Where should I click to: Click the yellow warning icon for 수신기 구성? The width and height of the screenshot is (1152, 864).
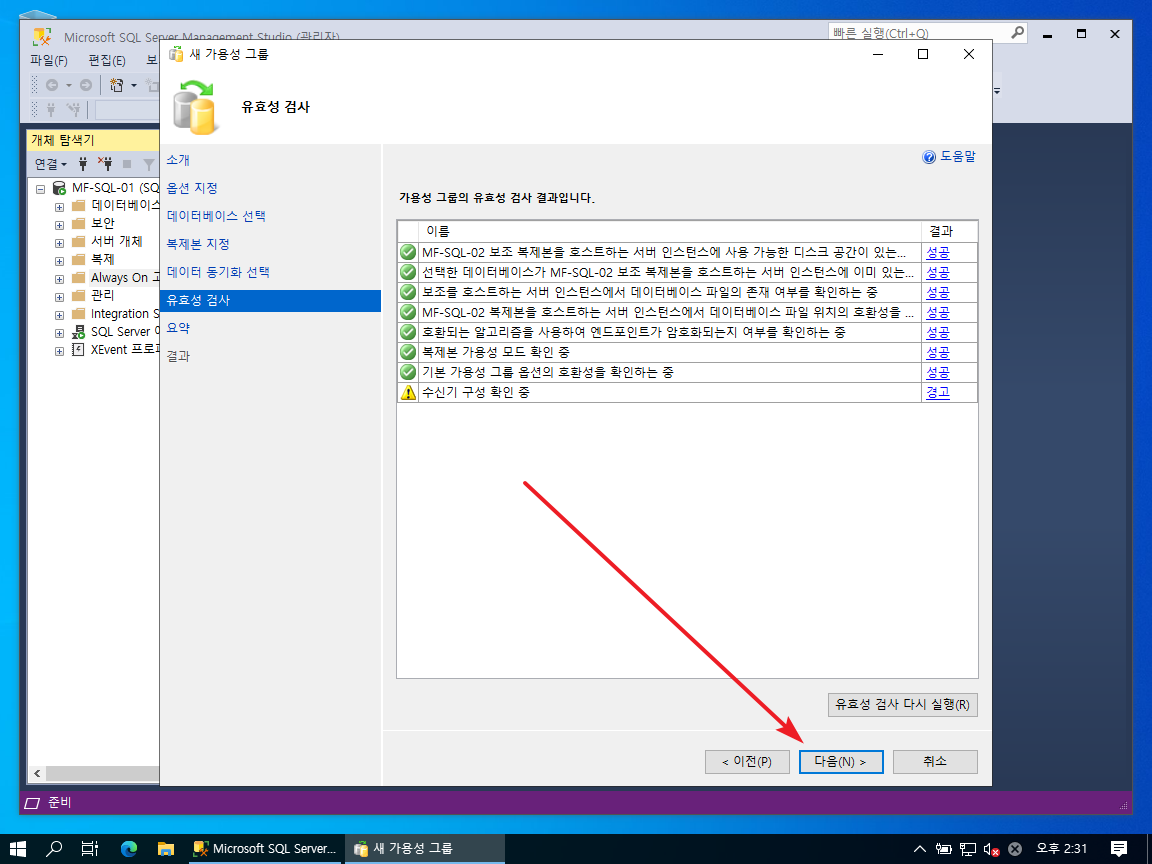(x=408, y=392)
